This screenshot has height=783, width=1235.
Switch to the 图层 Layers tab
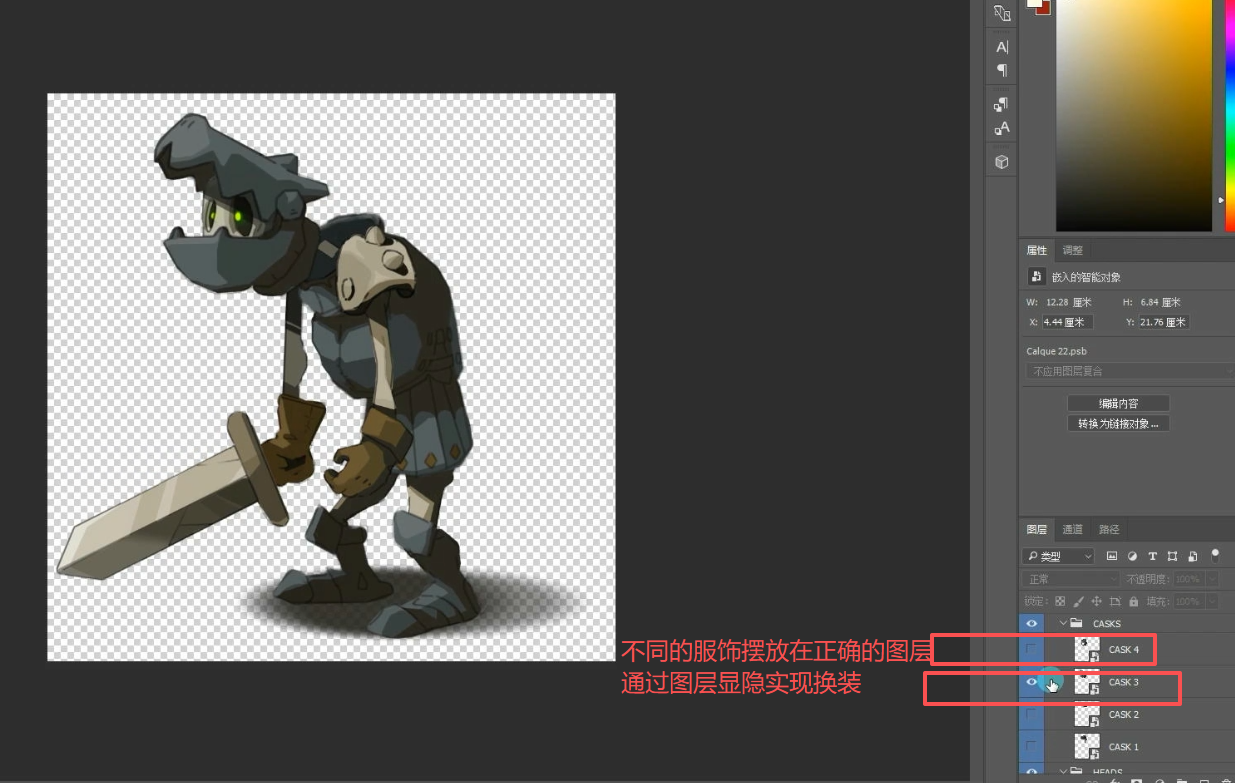[x=1037, y=529]
